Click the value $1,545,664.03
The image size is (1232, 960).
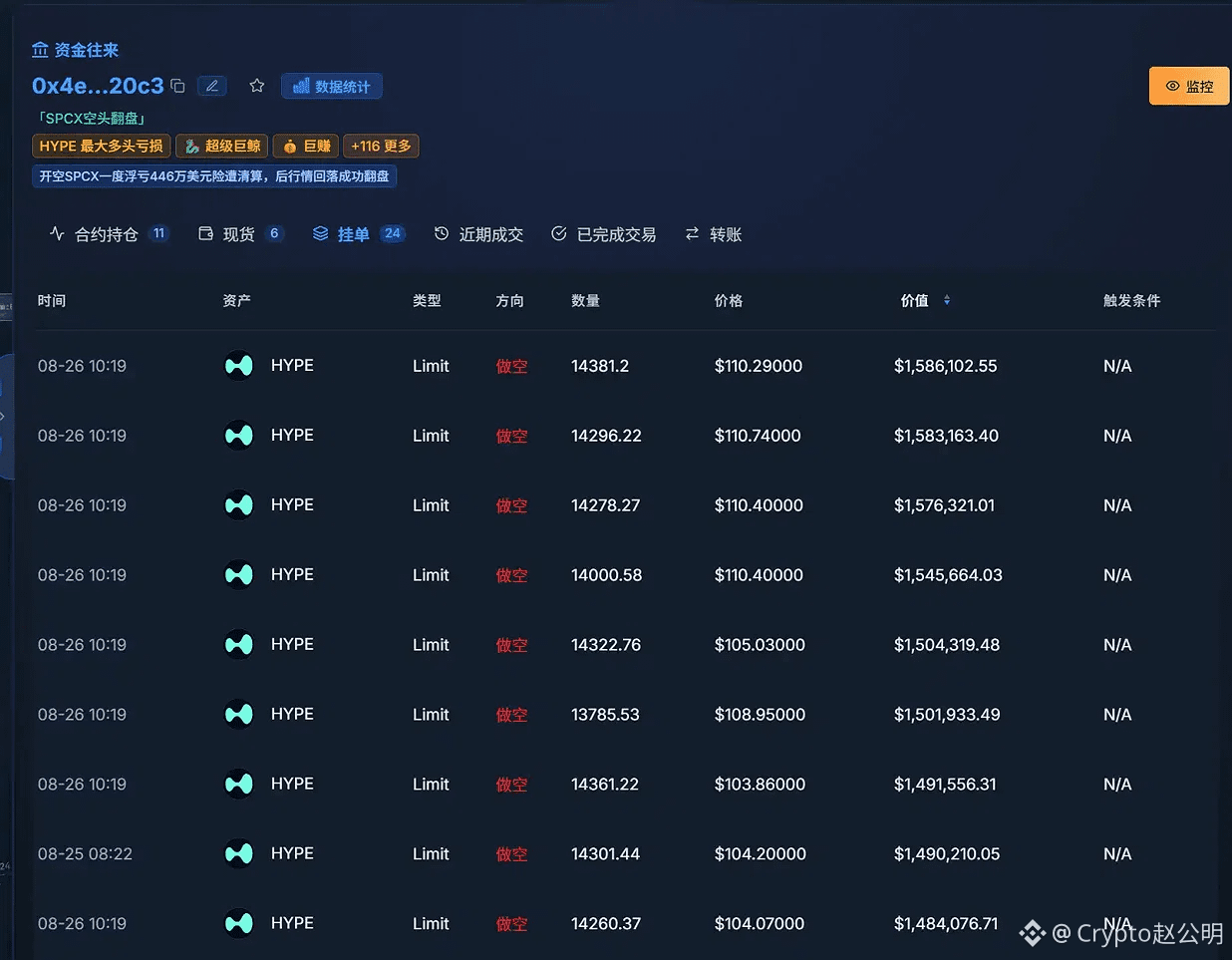[948, 575]
